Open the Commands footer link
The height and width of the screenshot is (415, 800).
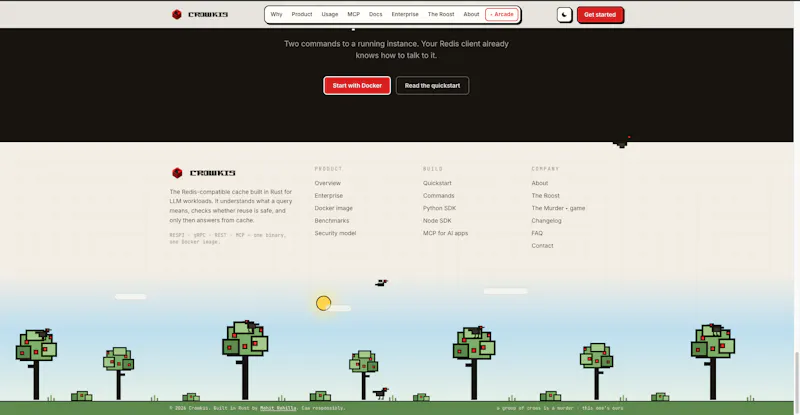click(x=438, y=196)
